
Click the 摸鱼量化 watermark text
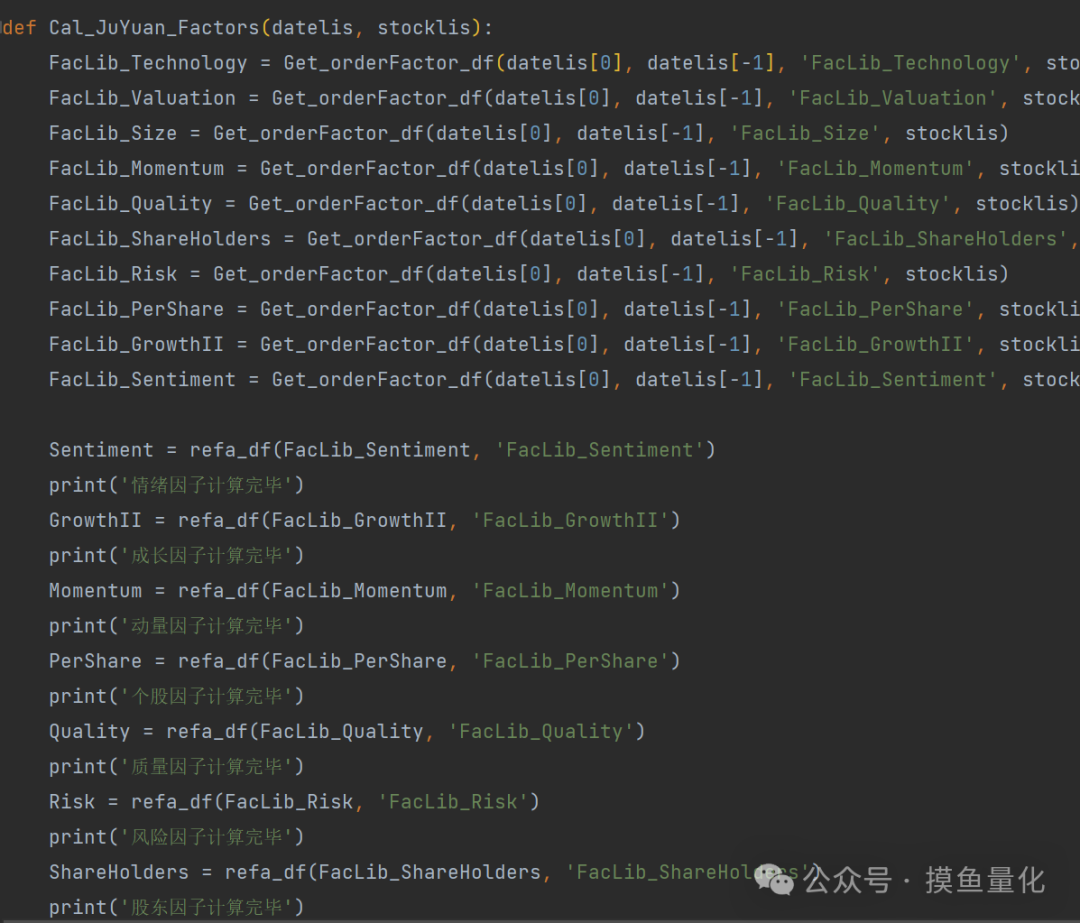tap(984, 880)
